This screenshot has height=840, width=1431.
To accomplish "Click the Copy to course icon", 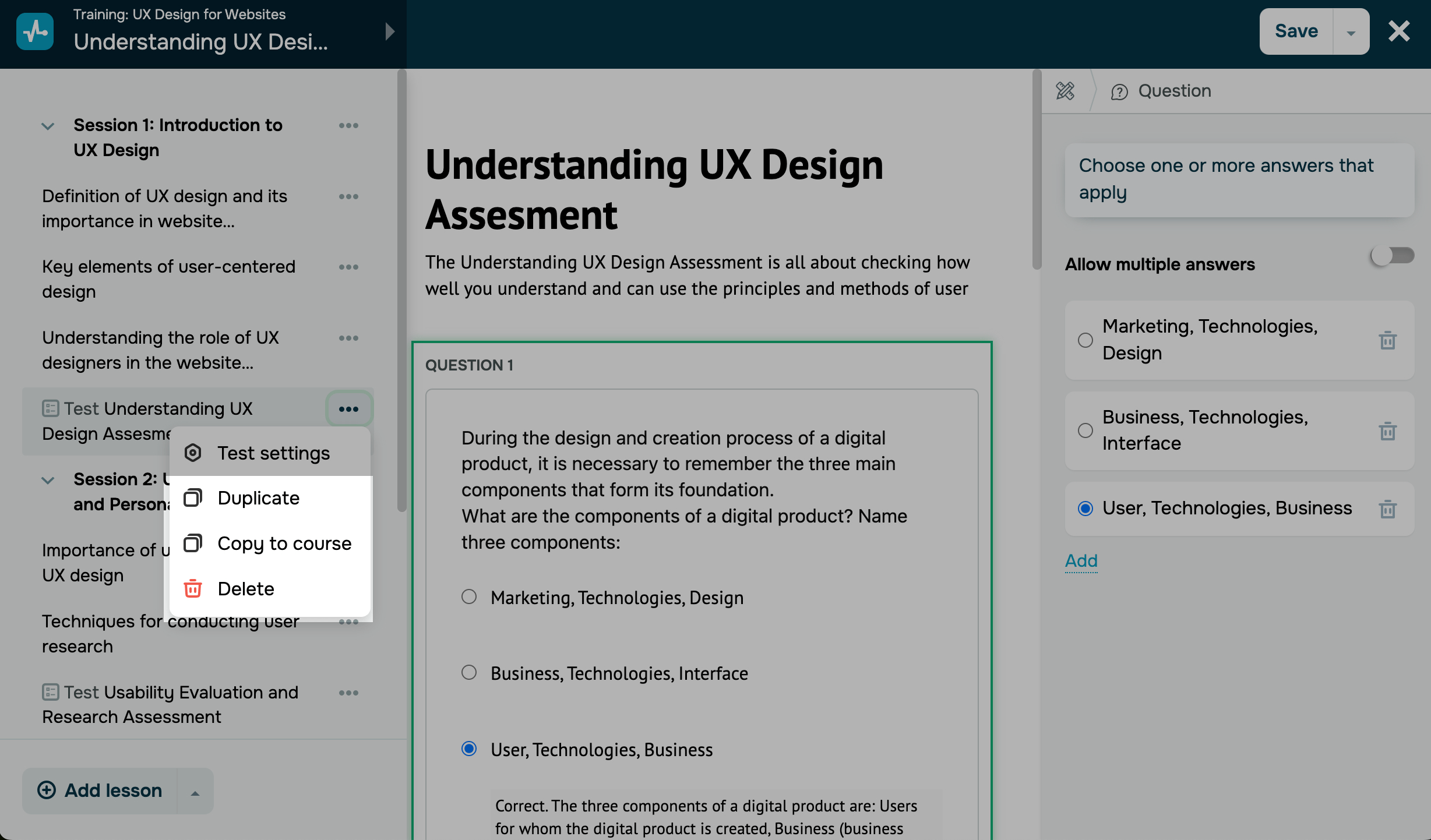I will pos(193,543).
